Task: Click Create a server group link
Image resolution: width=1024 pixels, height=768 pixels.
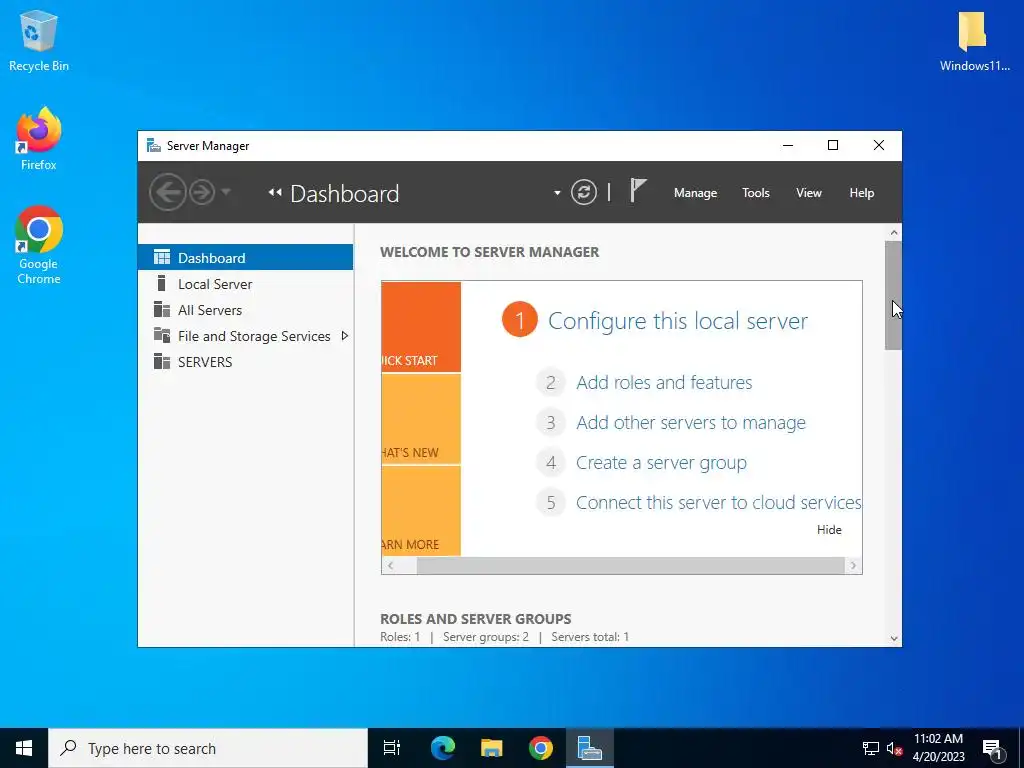Action: click(661, 462)
